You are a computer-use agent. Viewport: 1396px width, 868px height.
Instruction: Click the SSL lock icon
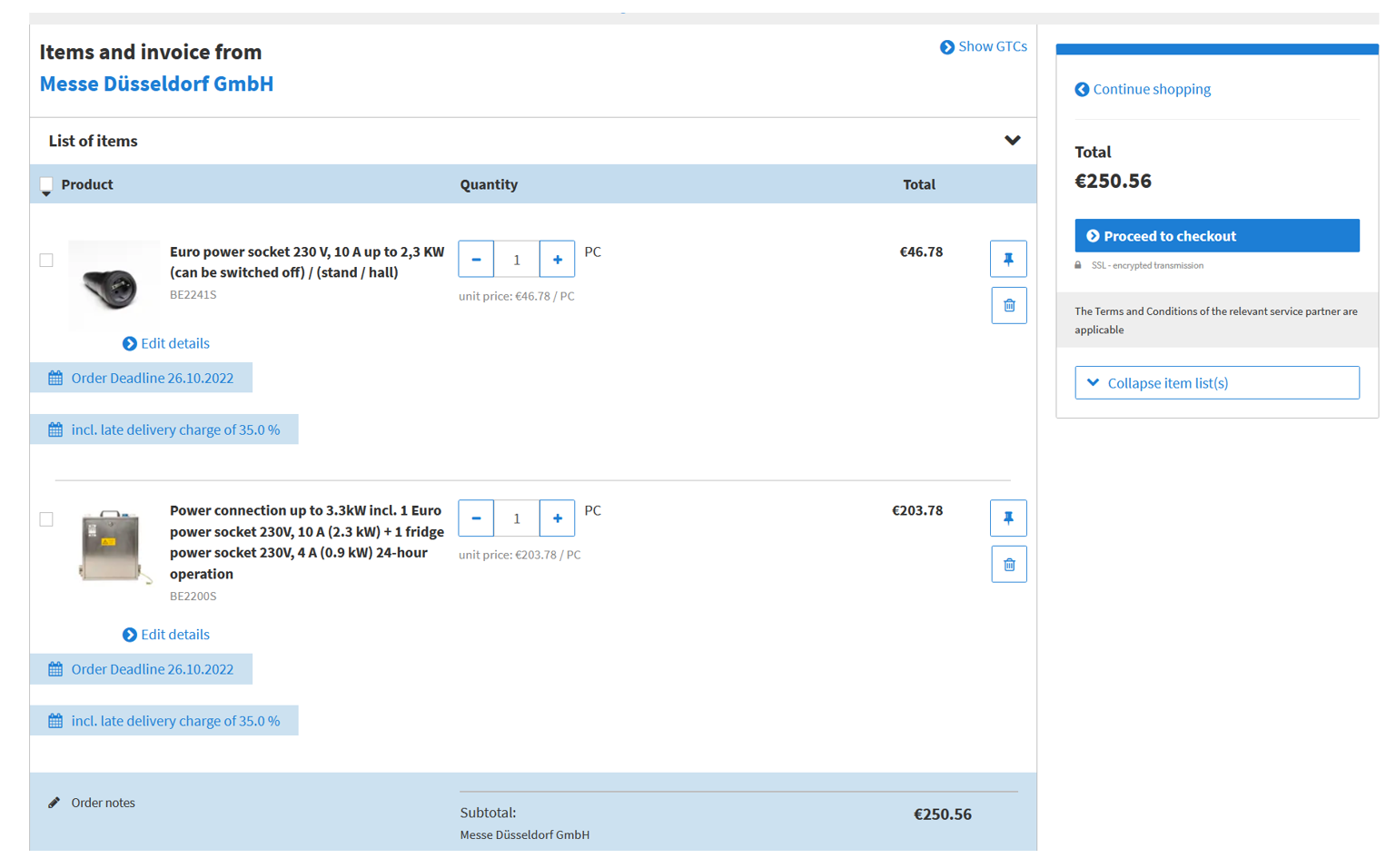pos(1078,265)
